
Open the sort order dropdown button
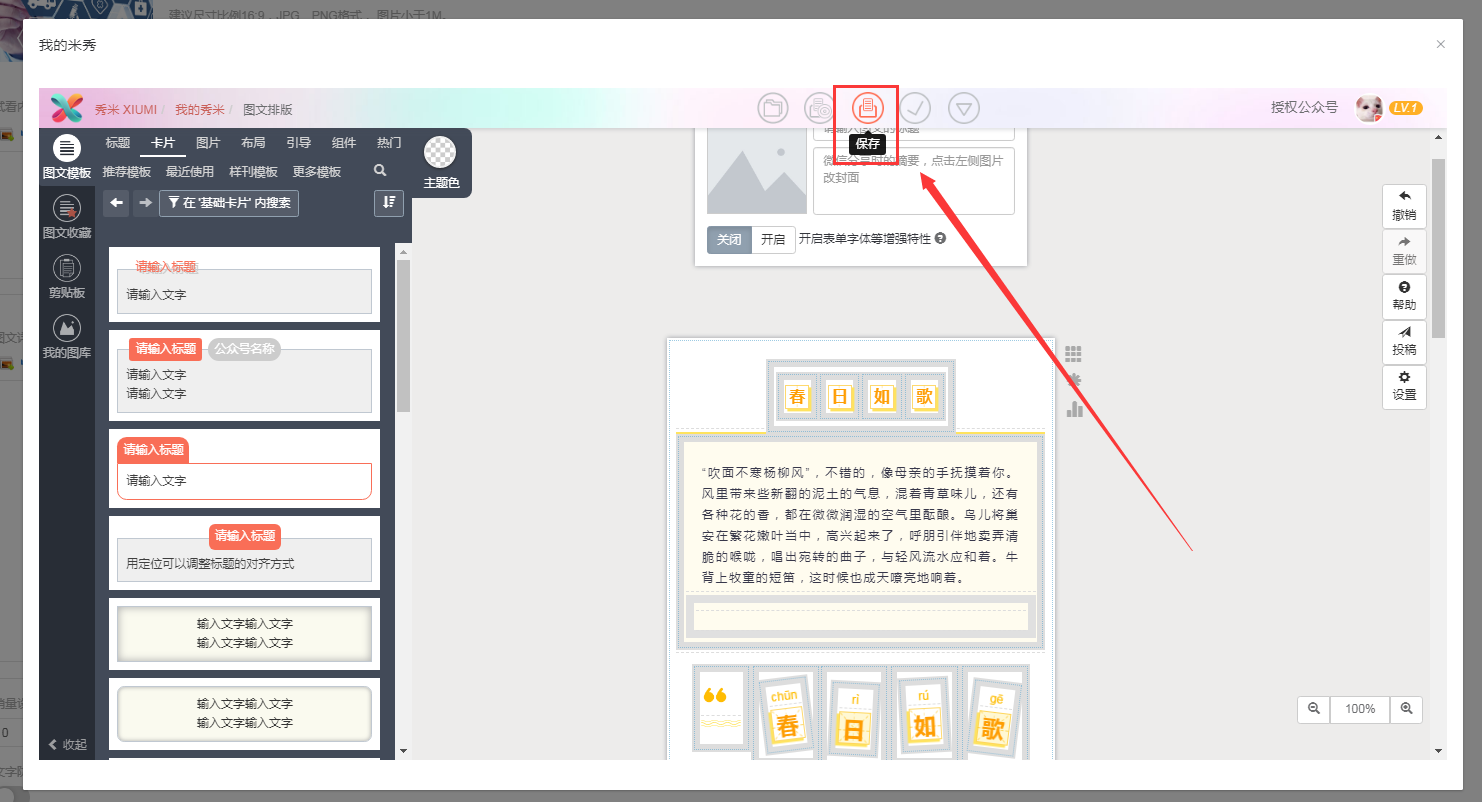tap(388, 203)
